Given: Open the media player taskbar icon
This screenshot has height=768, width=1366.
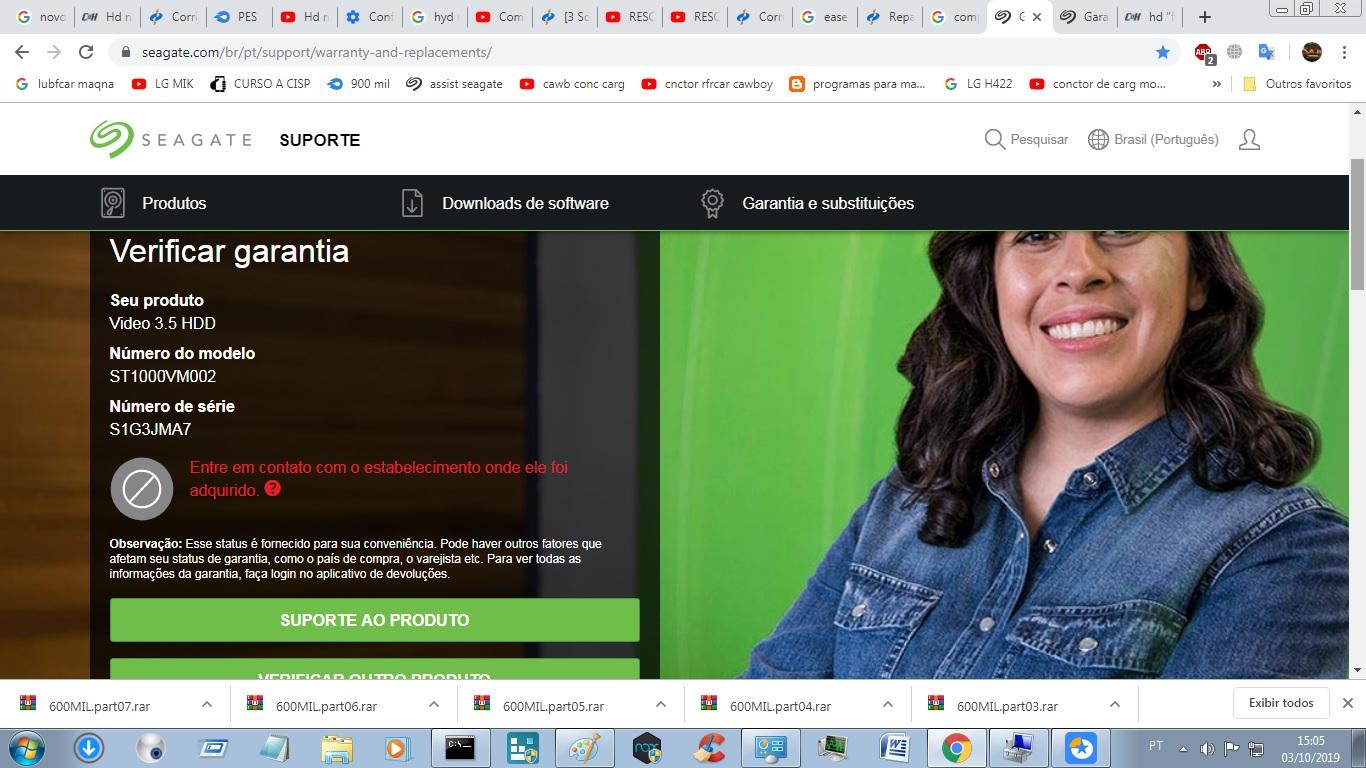Looking at the screenshot, I should [397, 747].
